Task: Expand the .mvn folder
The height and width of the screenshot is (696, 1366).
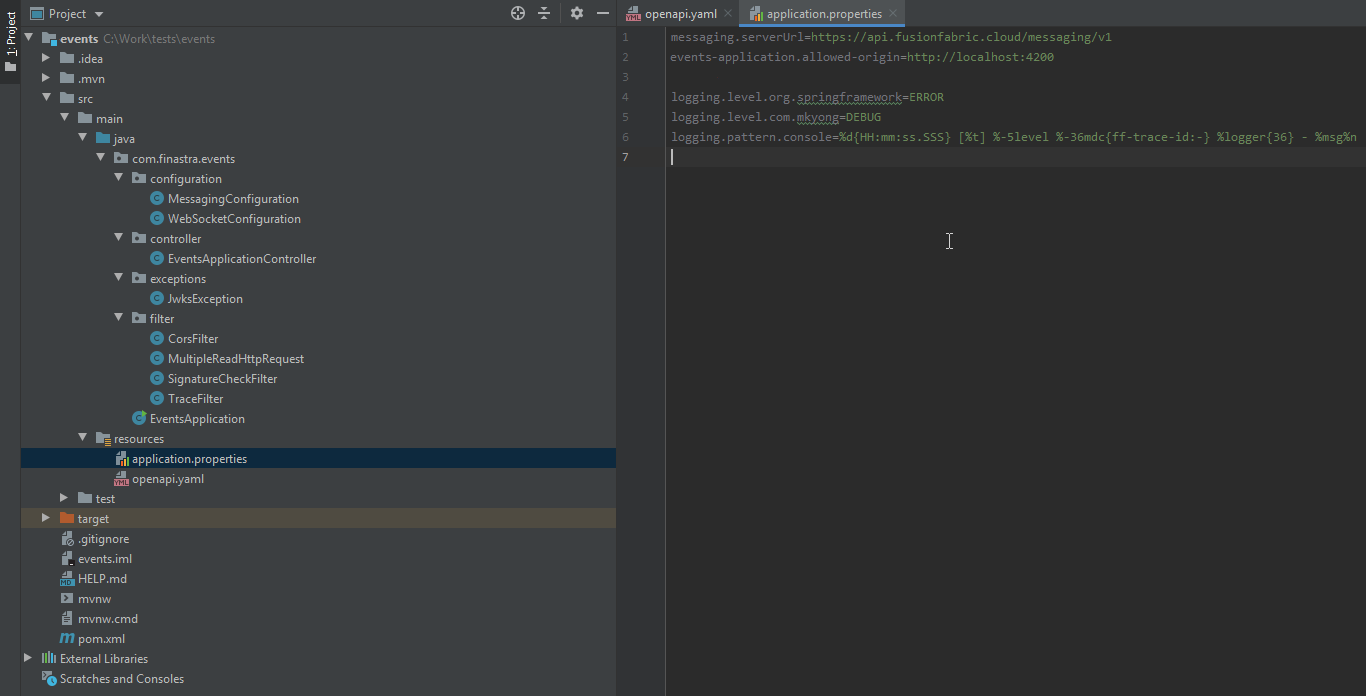Action: tap(46, 78)
